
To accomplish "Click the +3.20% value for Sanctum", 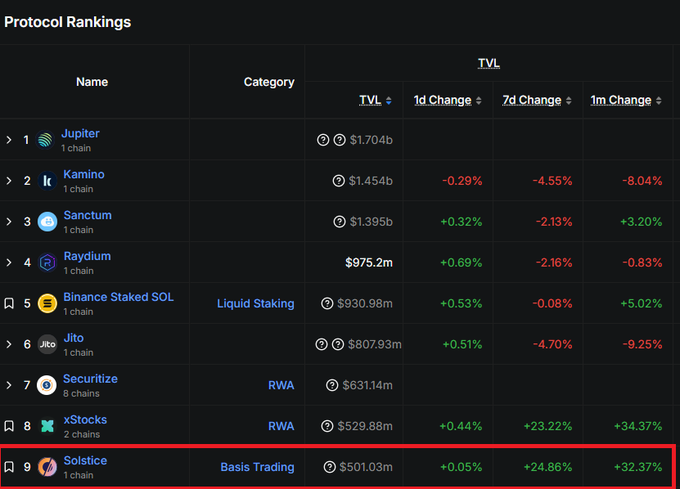I will pyautogui.click(x=641, y=222).
